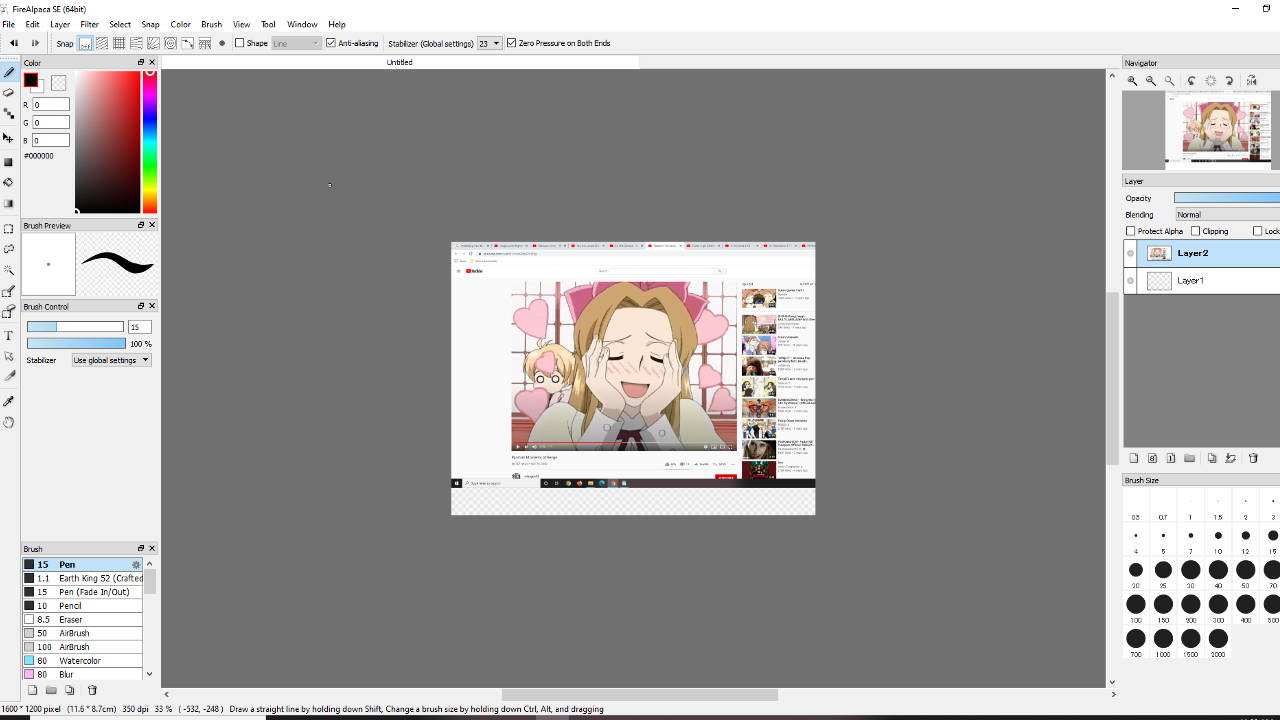This screenshot has width=1280, height=720.
Task: Select the Dot tool in the left toolbar
Action: pyautogui.click(x=9, y=114)
